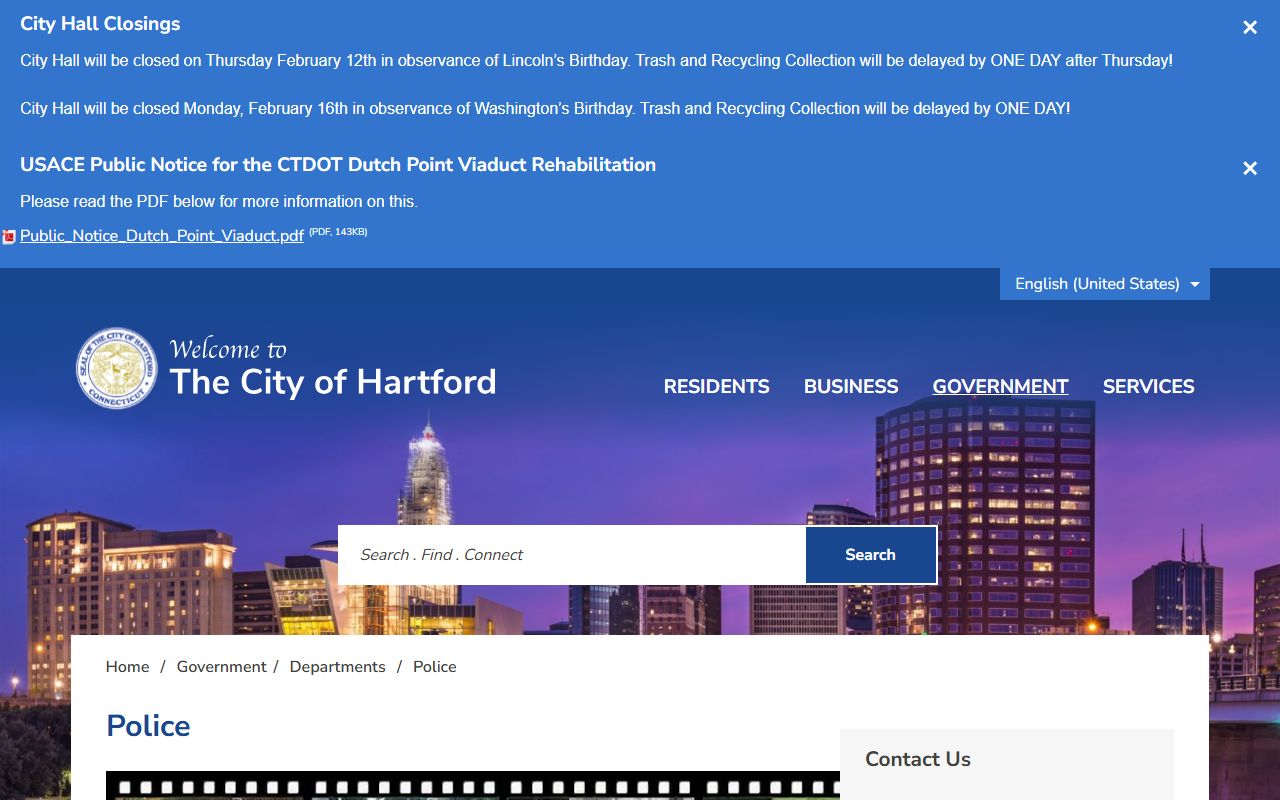Click the 'The City of Hartford' site title
Image resolution: width=1280 pixels, height=800 pixels.
tap(332, 382)
